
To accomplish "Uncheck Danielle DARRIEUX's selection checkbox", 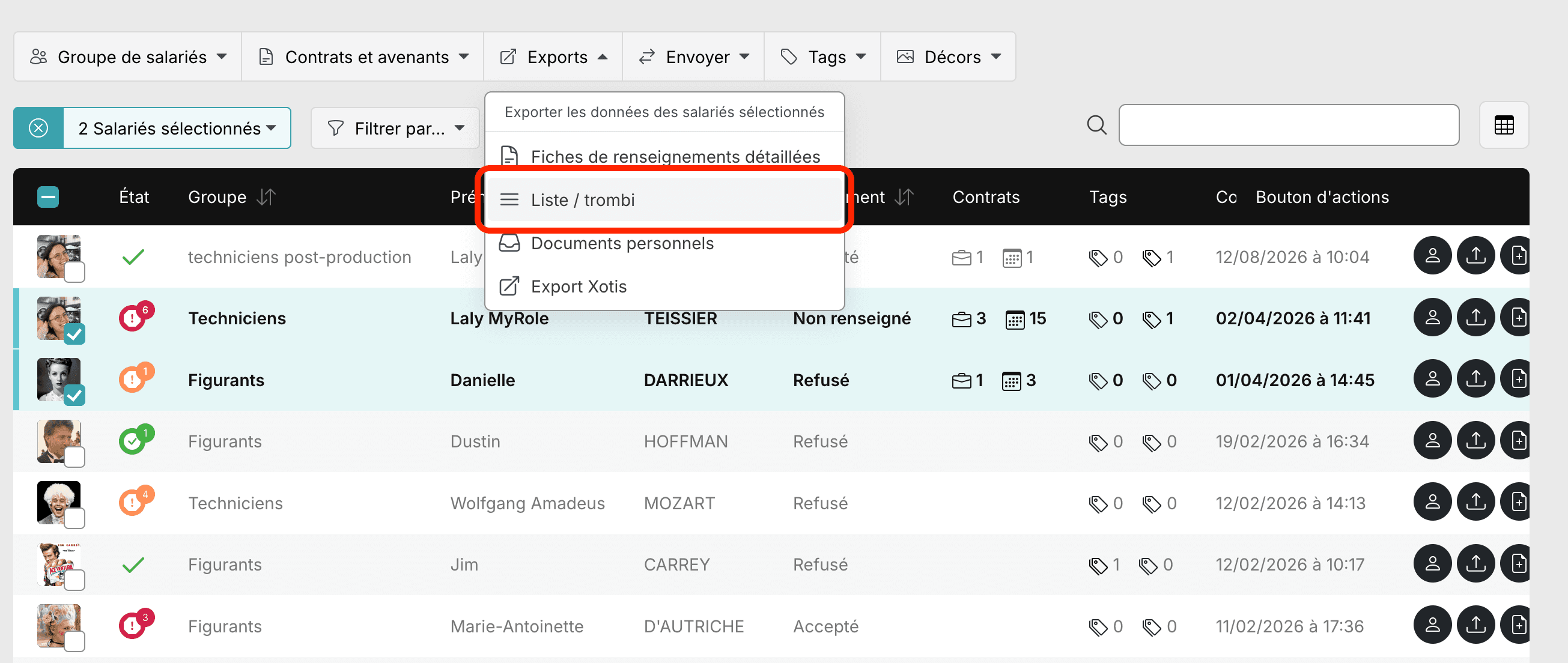I will pyautogui.click(x=75, y=395).
